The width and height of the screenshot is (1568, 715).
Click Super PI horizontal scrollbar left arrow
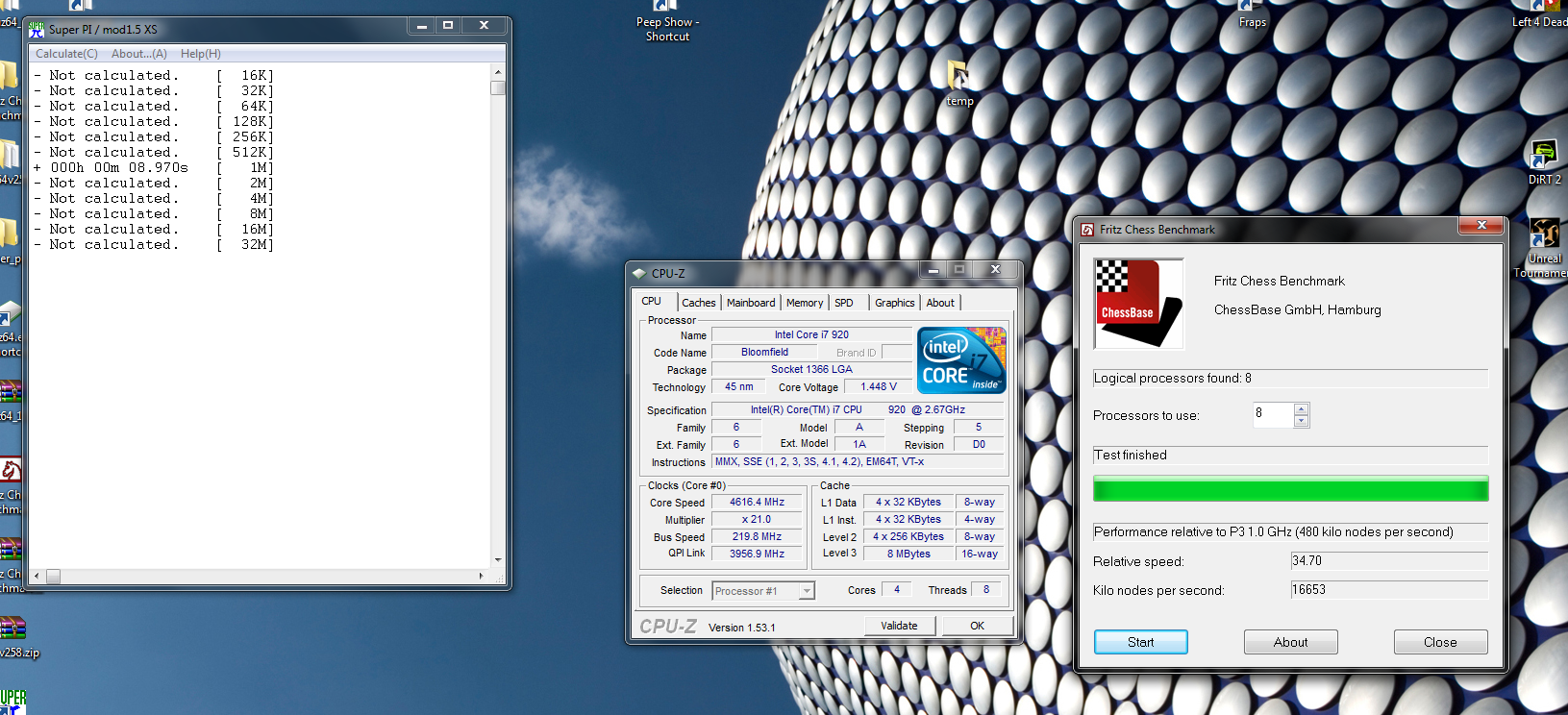coord(37,577)
